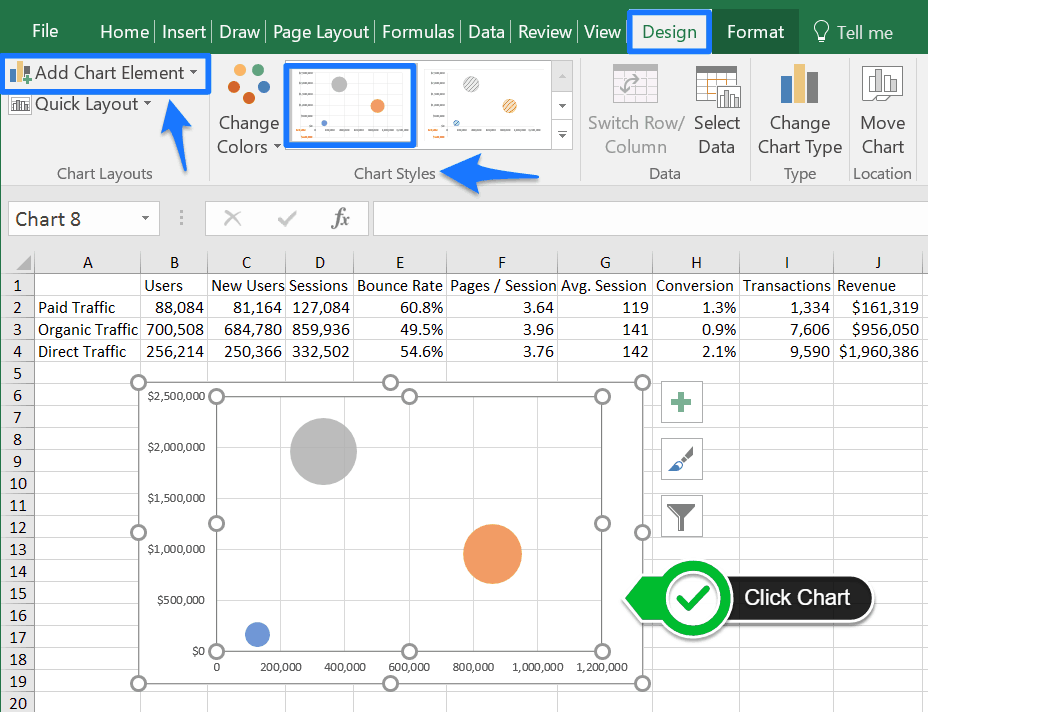The width and height of the screenshot is (1062, 712).
Task: Open the Chart Styles brush icon beside chart
Action: pyautogui.click(x=681, y=459)
